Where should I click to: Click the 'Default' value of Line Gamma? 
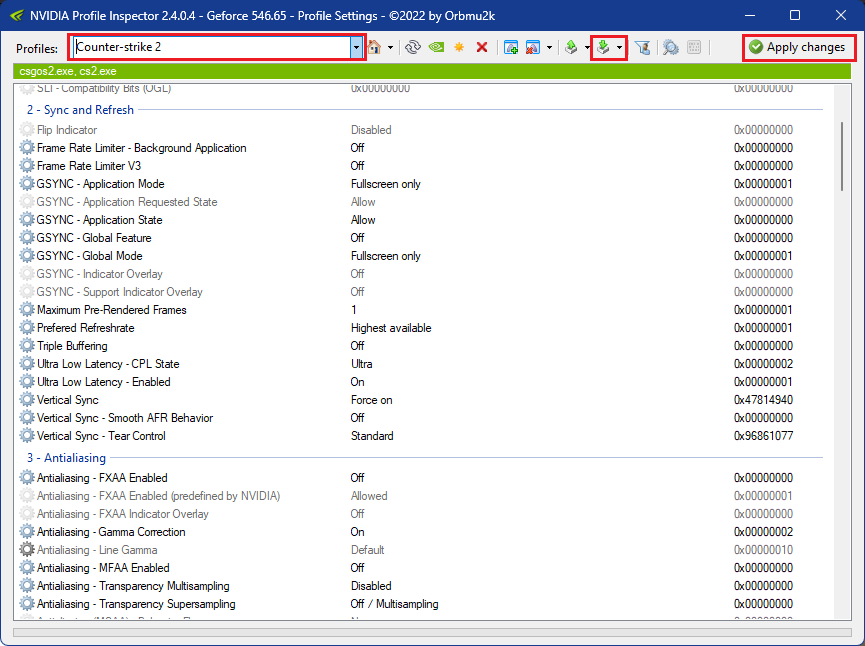367,550
